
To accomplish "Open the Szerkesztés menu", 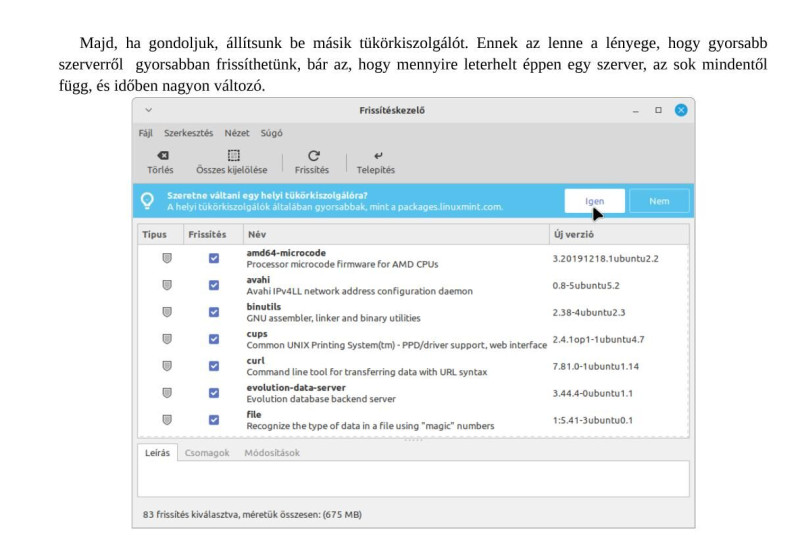I will [188, 133].
